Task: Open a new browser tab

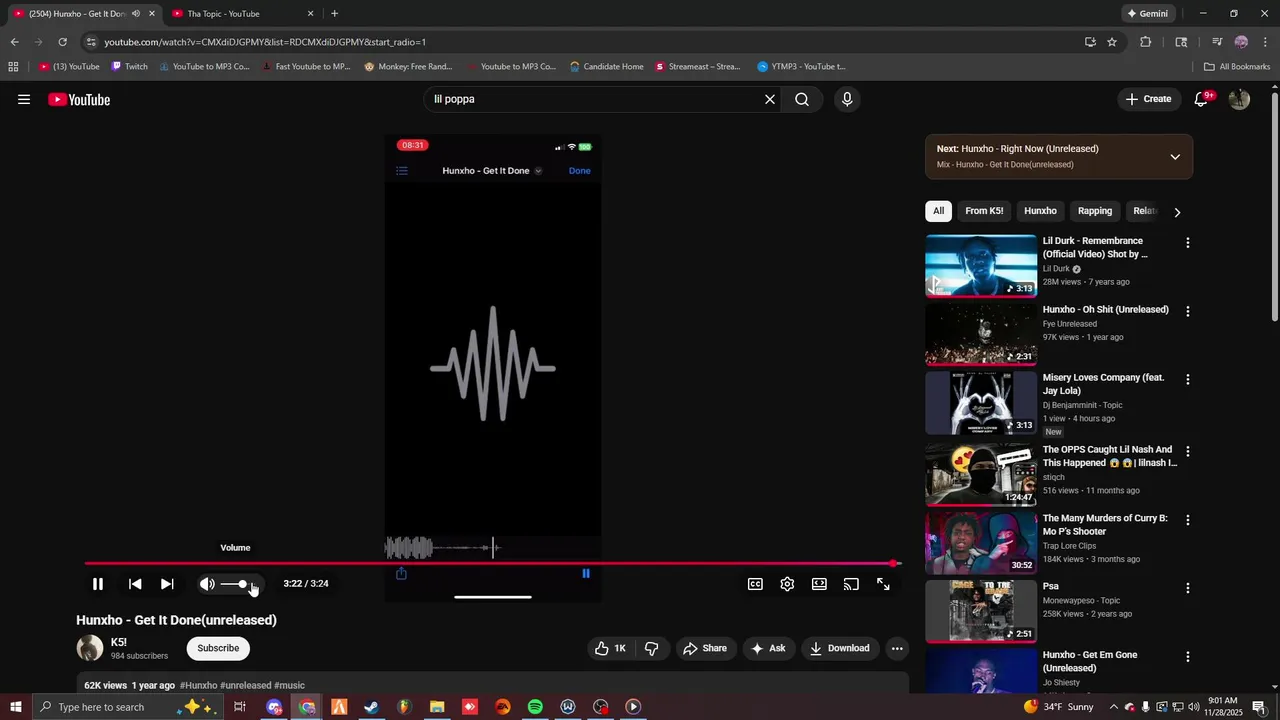Action: 334,14
